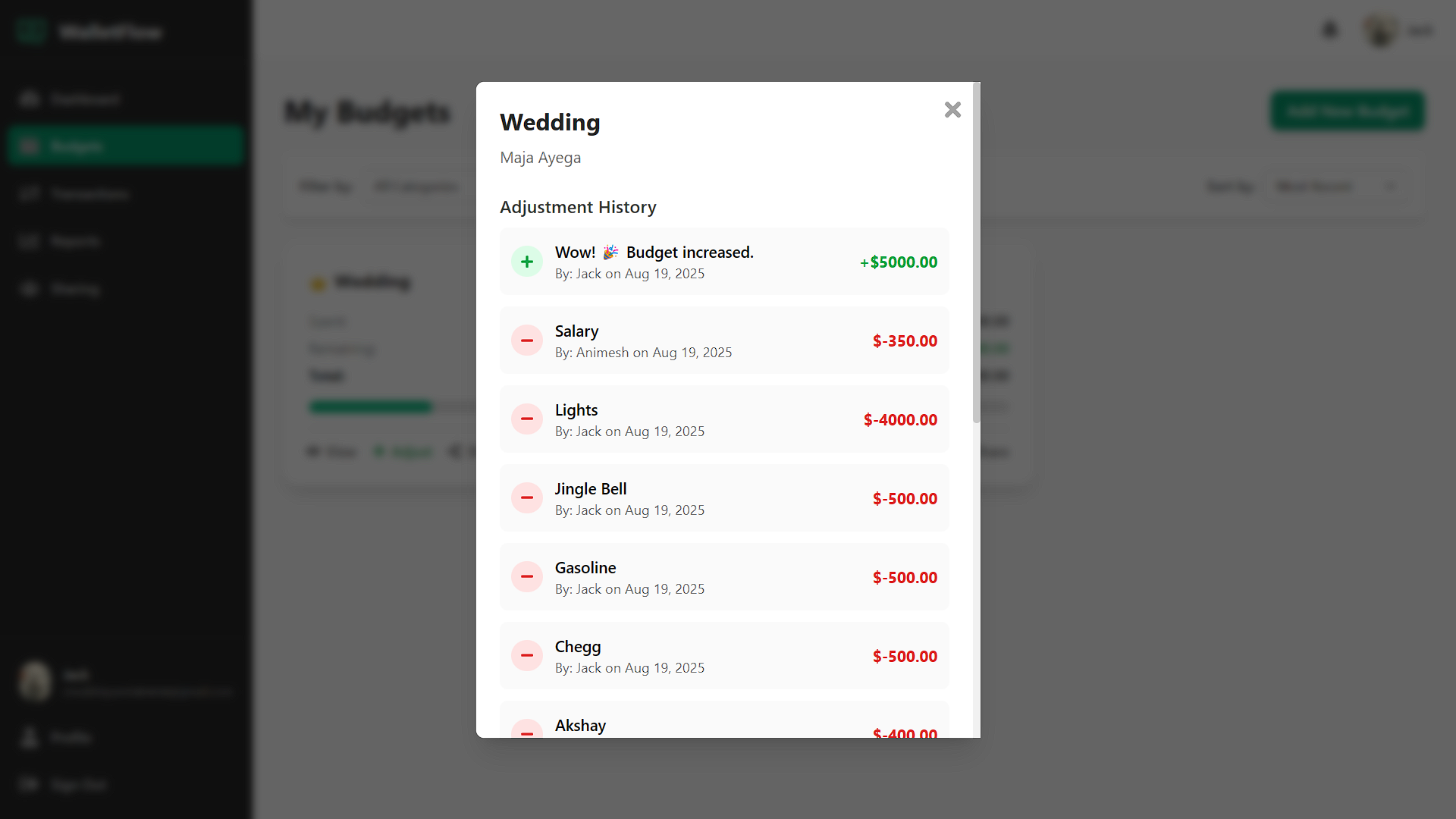The image size is (1456, 819).
Task: Click the green plus icon on Budget increased
Action: 527,262
